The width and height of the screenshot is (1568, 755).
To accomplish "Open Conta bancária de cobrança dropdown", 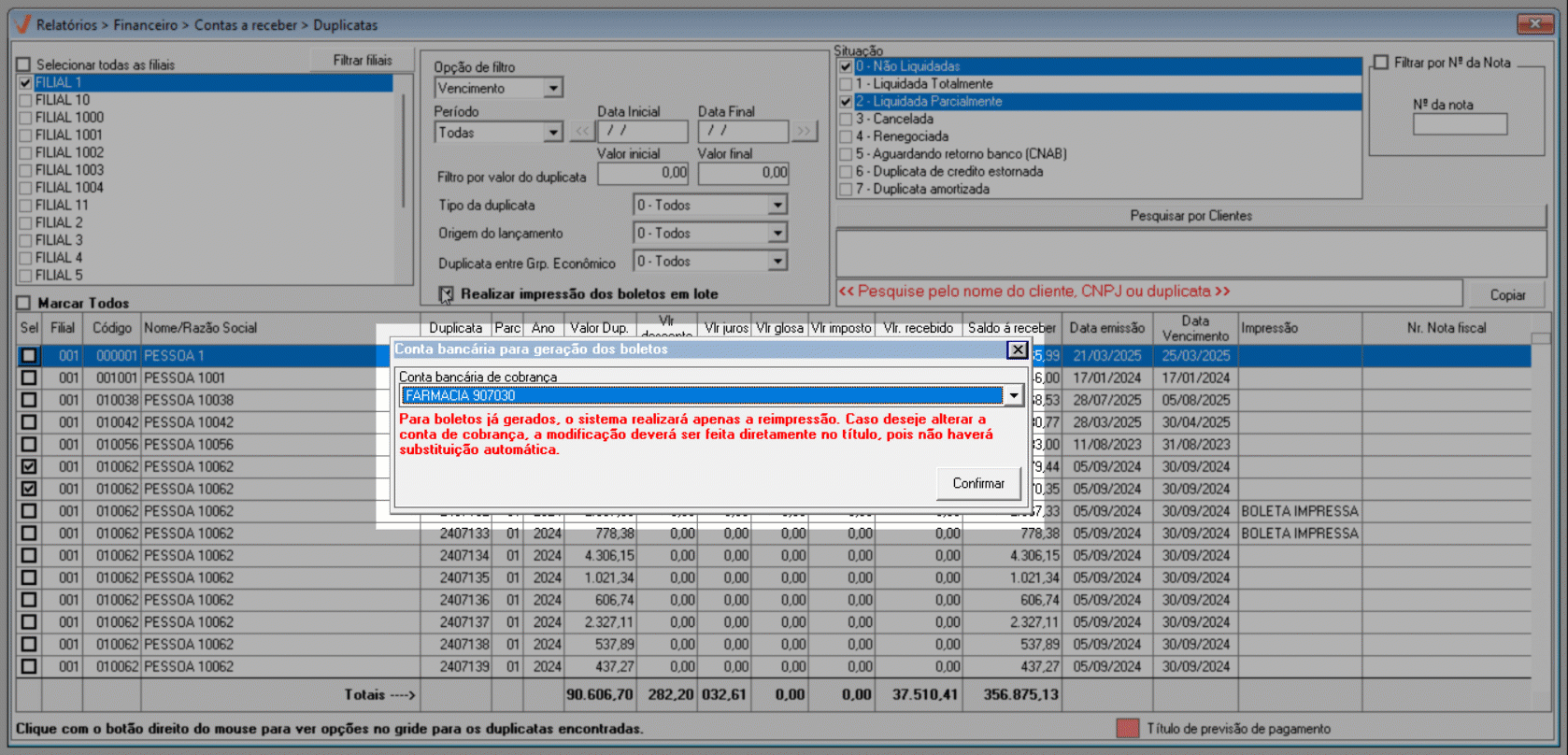I will click(x=1013, y=396).
